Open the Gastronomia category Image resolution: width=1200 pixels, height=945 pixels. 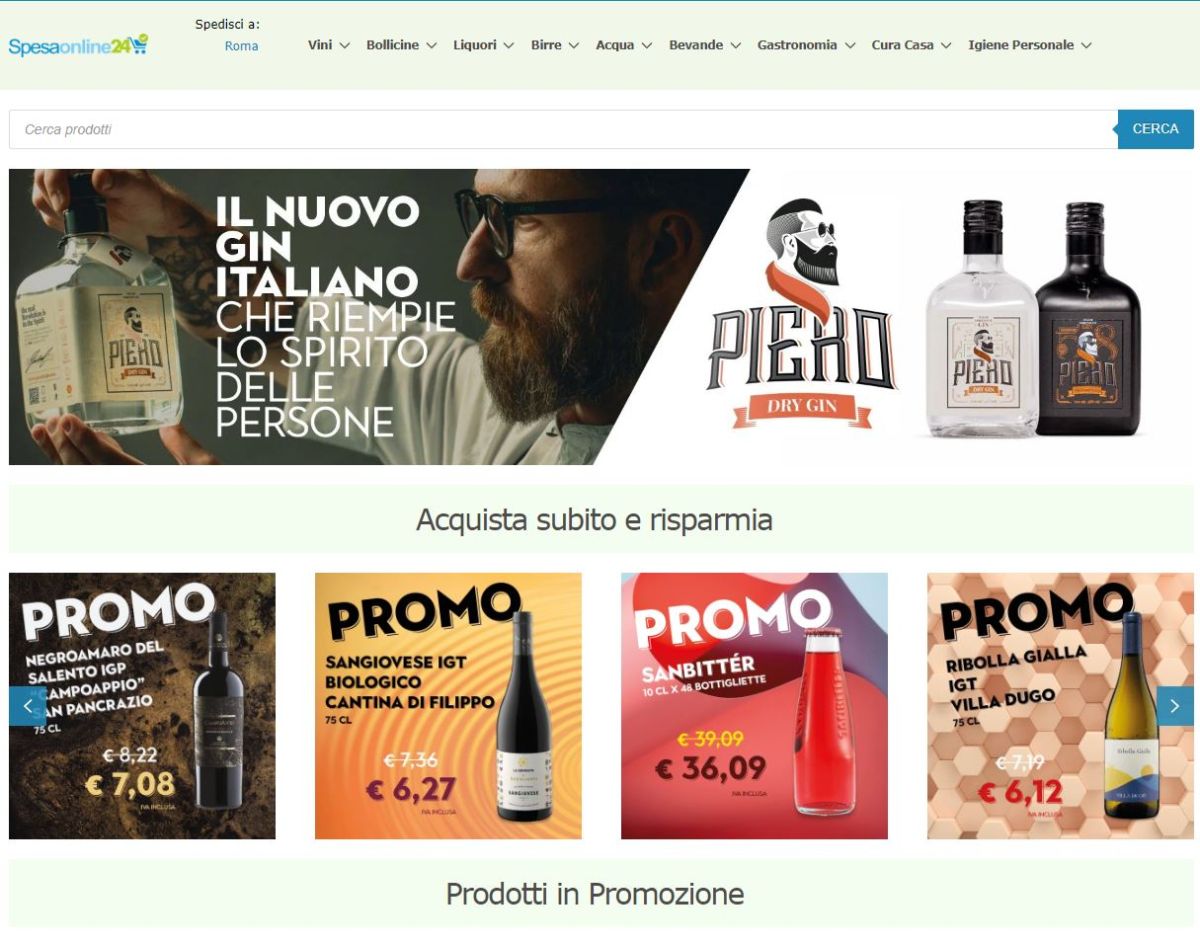(807, 45)
